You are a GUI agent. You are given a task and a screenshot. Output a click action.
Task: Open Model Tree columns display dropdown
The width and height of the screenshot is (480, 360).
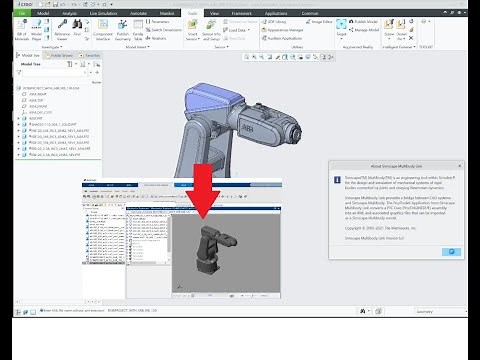click(x=84, y=64)
